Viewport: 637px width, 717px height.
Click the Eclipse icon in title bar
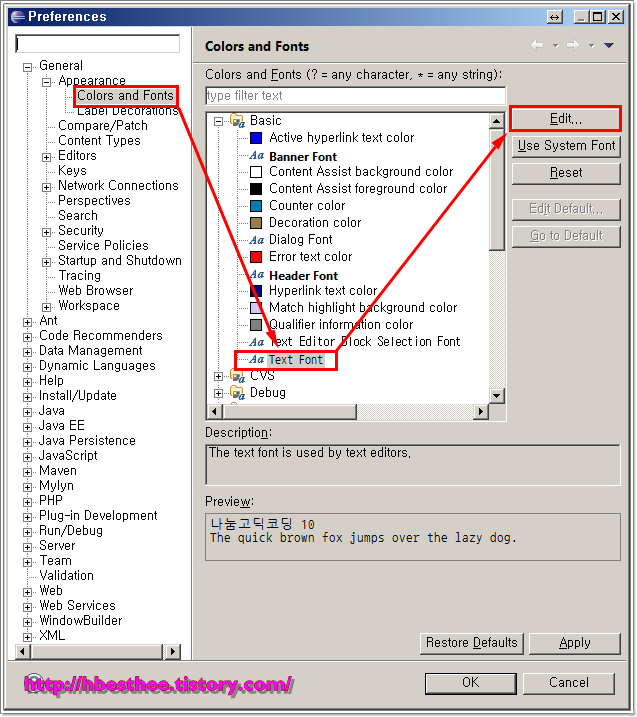17,16
